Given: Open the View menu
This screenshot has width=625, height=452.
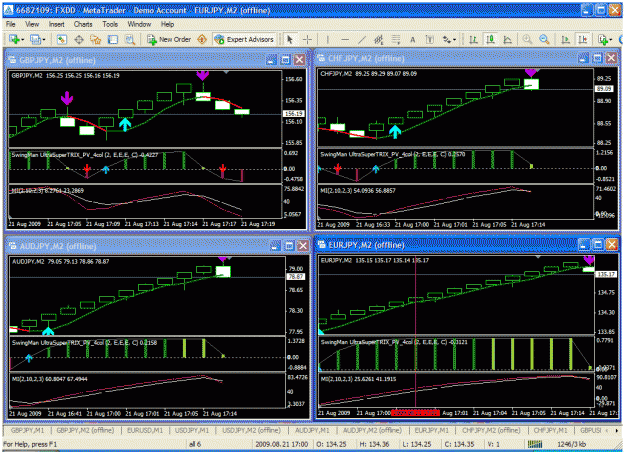Looking at the screenshot, I should (32, 24).
